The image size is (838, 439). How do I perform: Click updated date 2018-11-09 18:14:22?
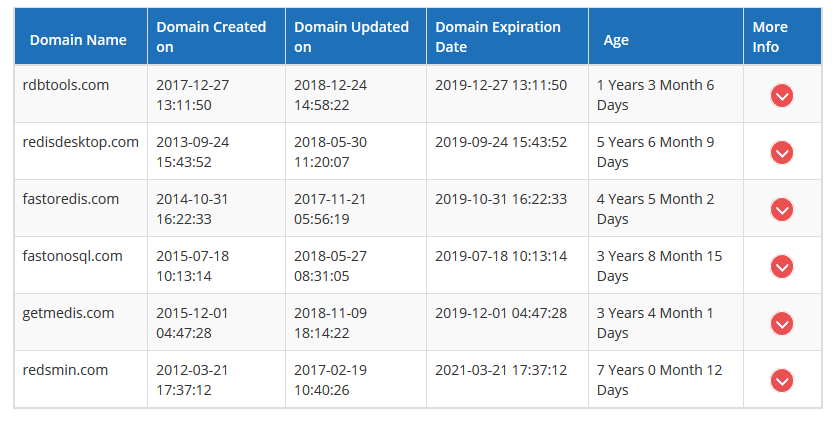coord(330,323)
